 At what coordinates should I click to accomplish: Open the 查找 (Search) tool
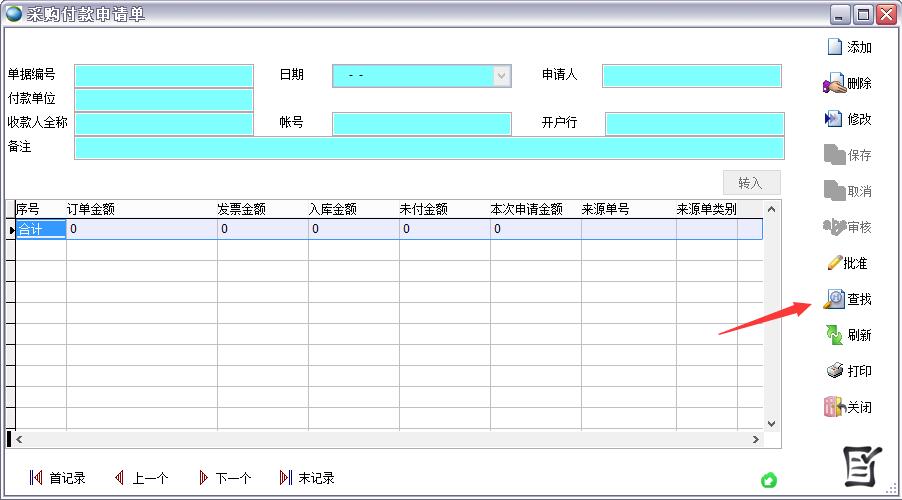tap(834, 299)
